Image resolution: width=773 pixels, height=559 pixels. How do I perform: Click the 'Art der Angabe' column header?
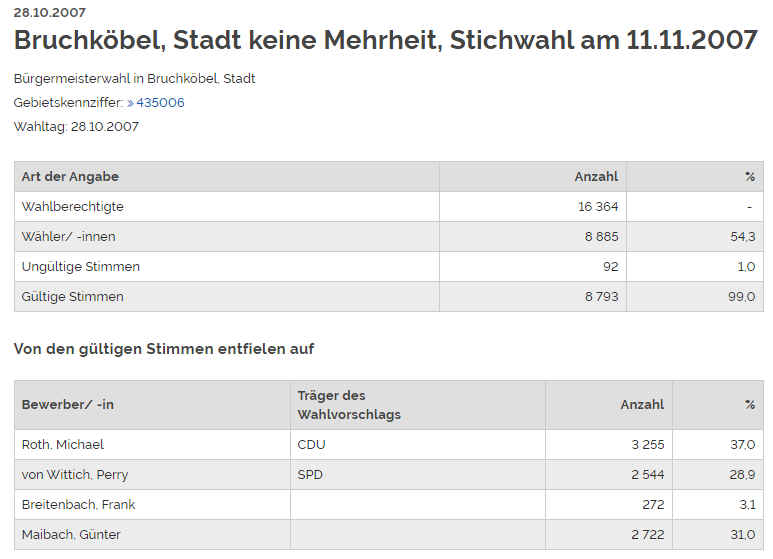coord(70,177)
